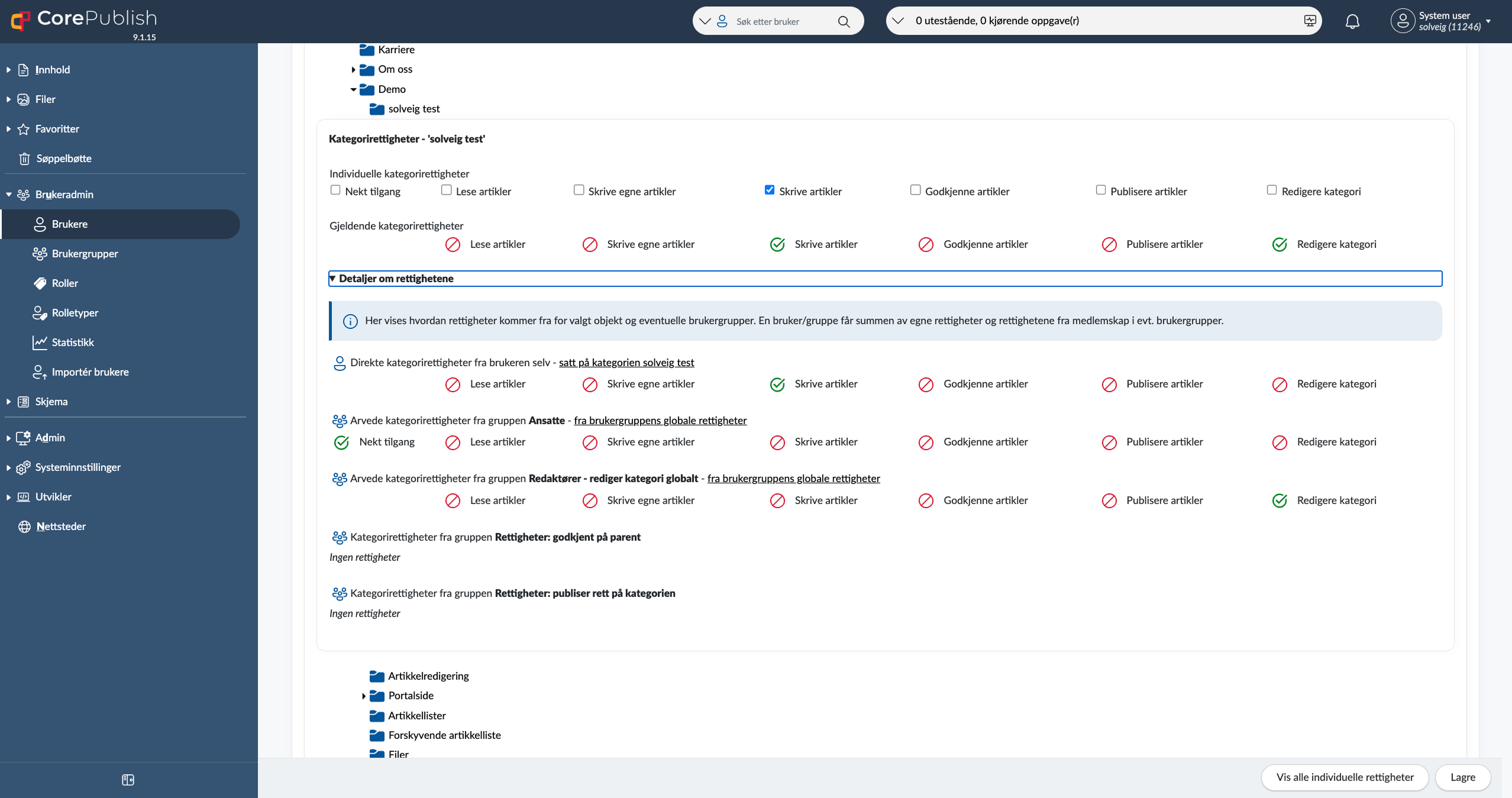Collapse the Brukeradmin menu arrow
Screen dimensions: 1512x798
pos(9,195)
